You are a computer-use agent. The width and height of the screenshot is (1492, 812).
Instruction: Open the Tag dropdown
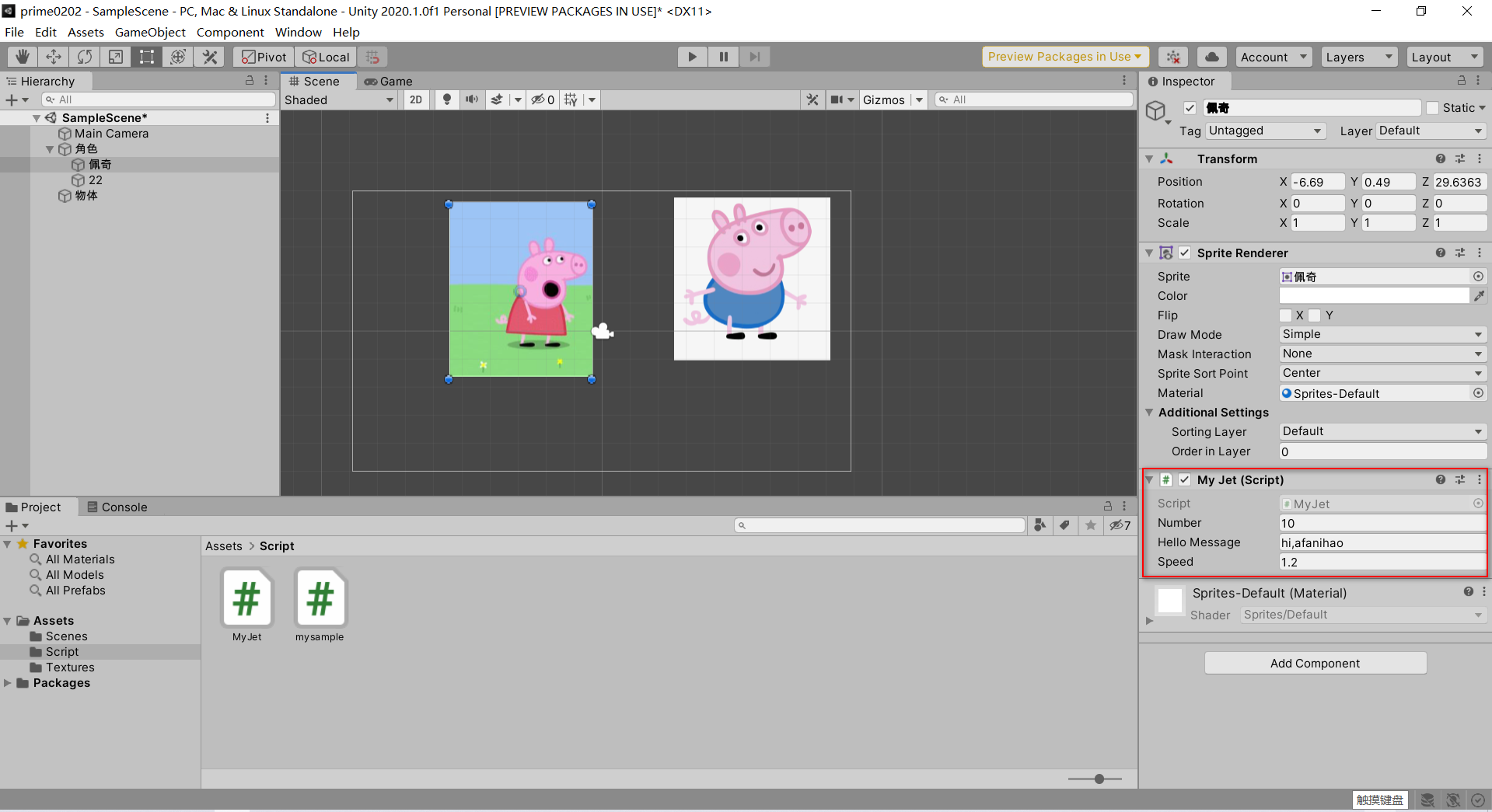coord(1265,131)
